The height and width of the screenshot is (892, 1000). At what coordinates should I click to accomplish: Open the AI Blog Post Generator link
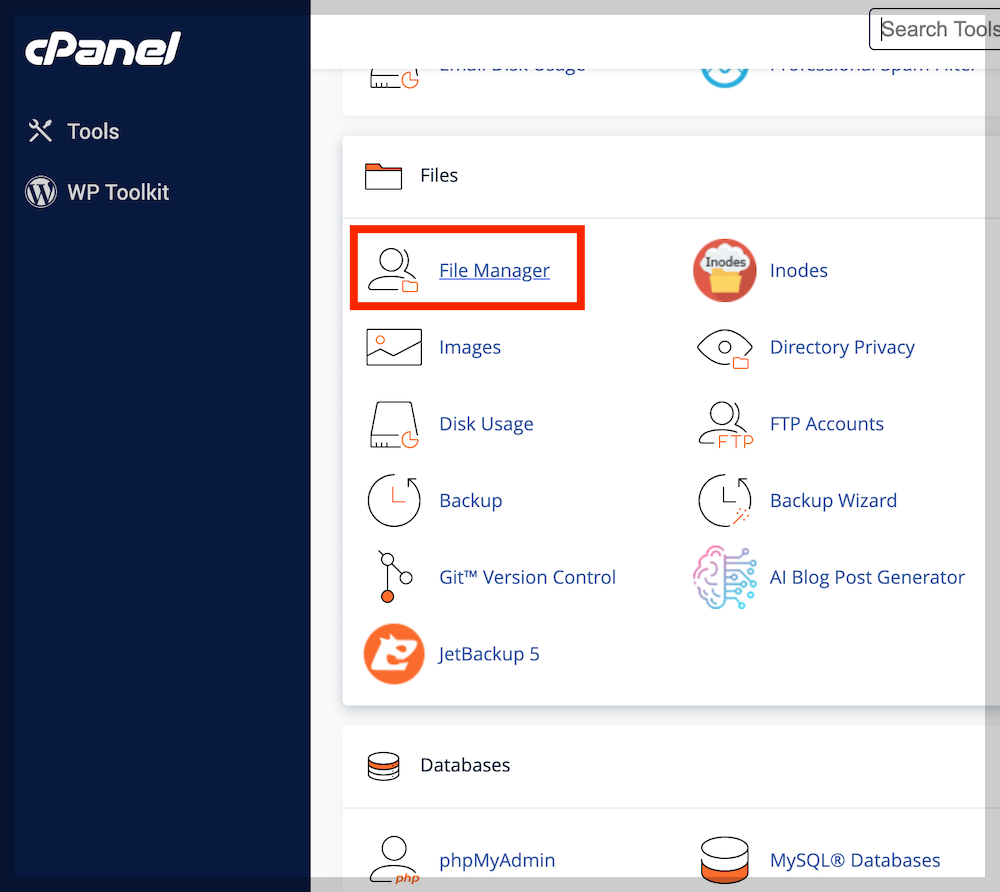point(867,577)
